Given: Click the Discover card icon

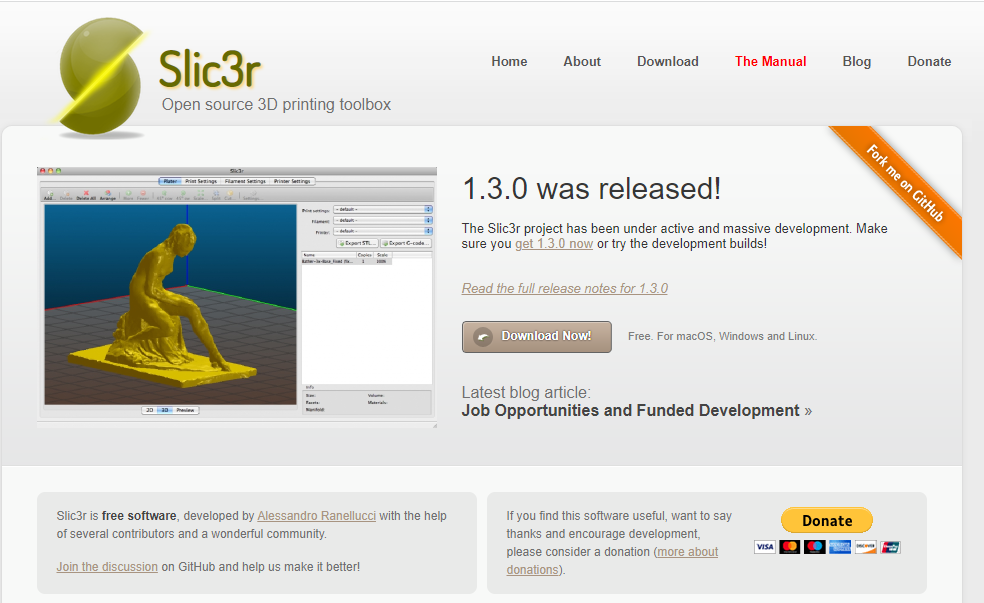Looking at the screenshot, I should click(x=865, y=547).
